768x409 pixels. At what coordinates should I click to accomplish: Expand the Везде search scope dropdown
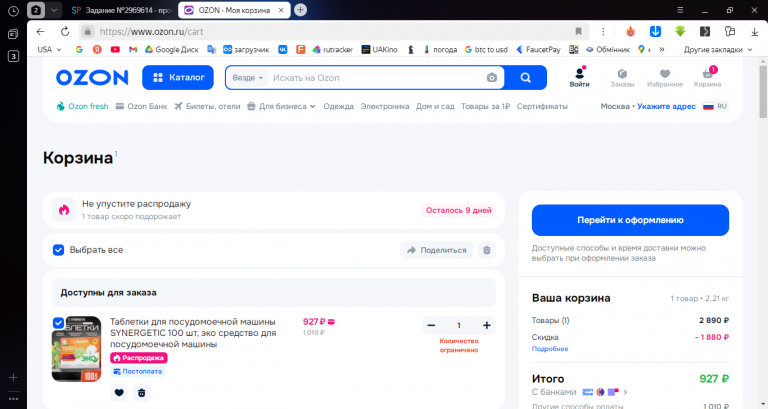click(x=247, y=78)
